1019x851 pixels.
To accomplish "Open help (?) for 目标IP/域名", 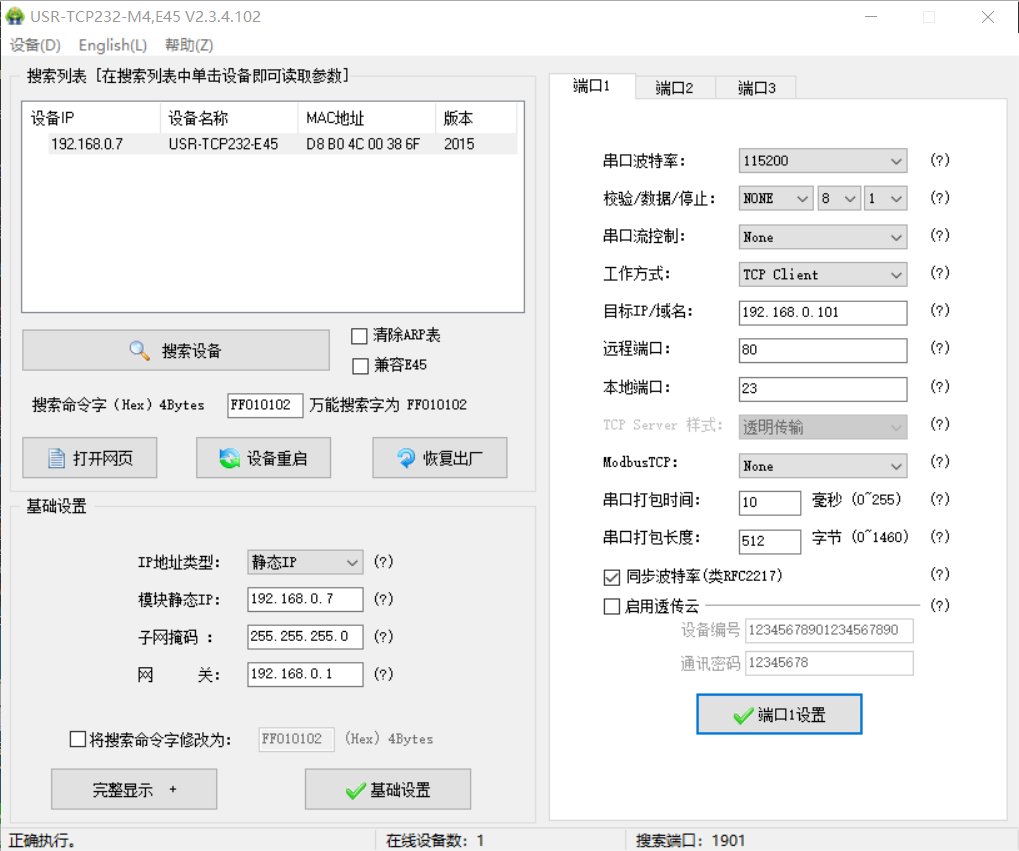I will click(940, 311).
